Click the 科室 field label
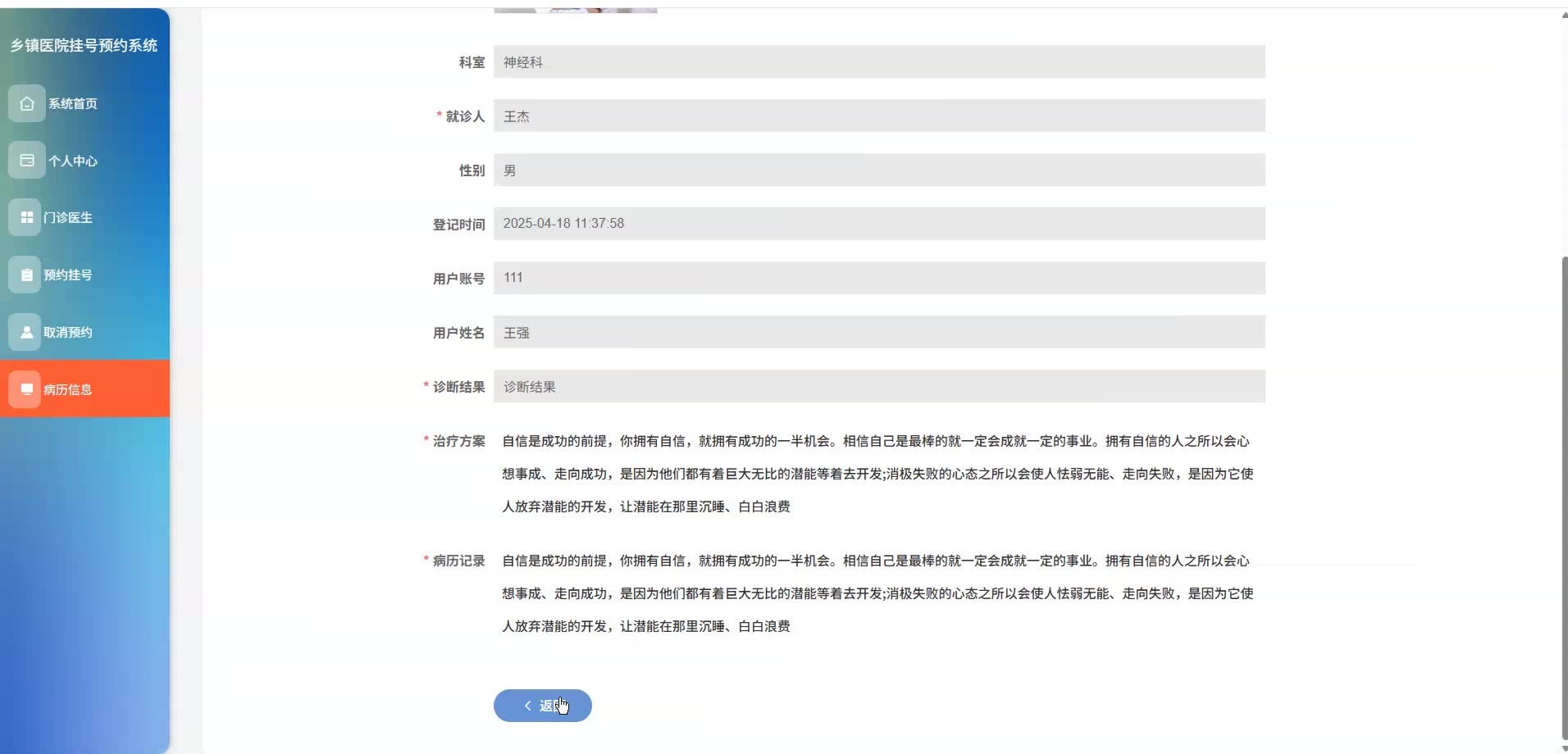 tap(472, 62)
